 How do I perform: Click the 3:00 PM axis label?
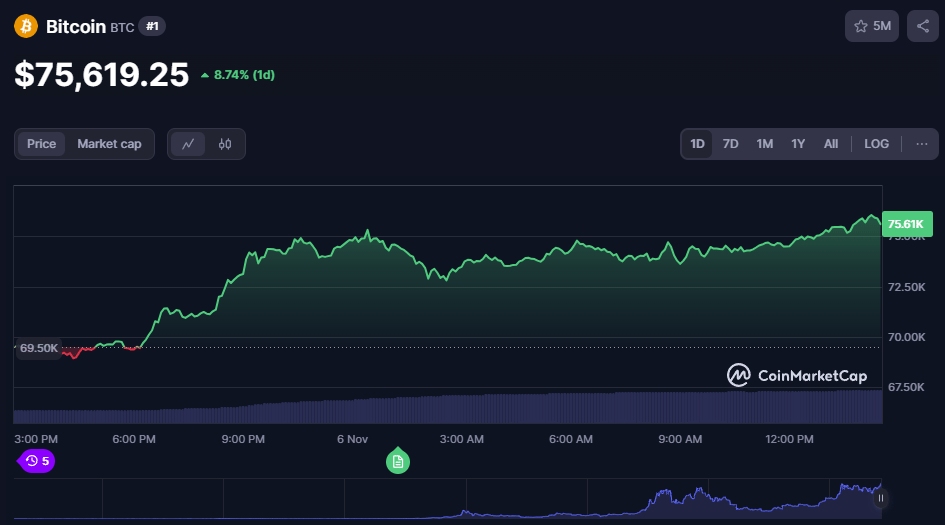click(x=36, y=439)
